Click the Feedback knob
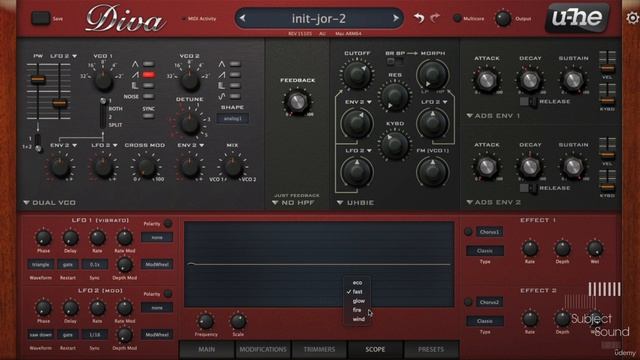Viewport: 640px width, 360px height. click(x=297, y=102)
